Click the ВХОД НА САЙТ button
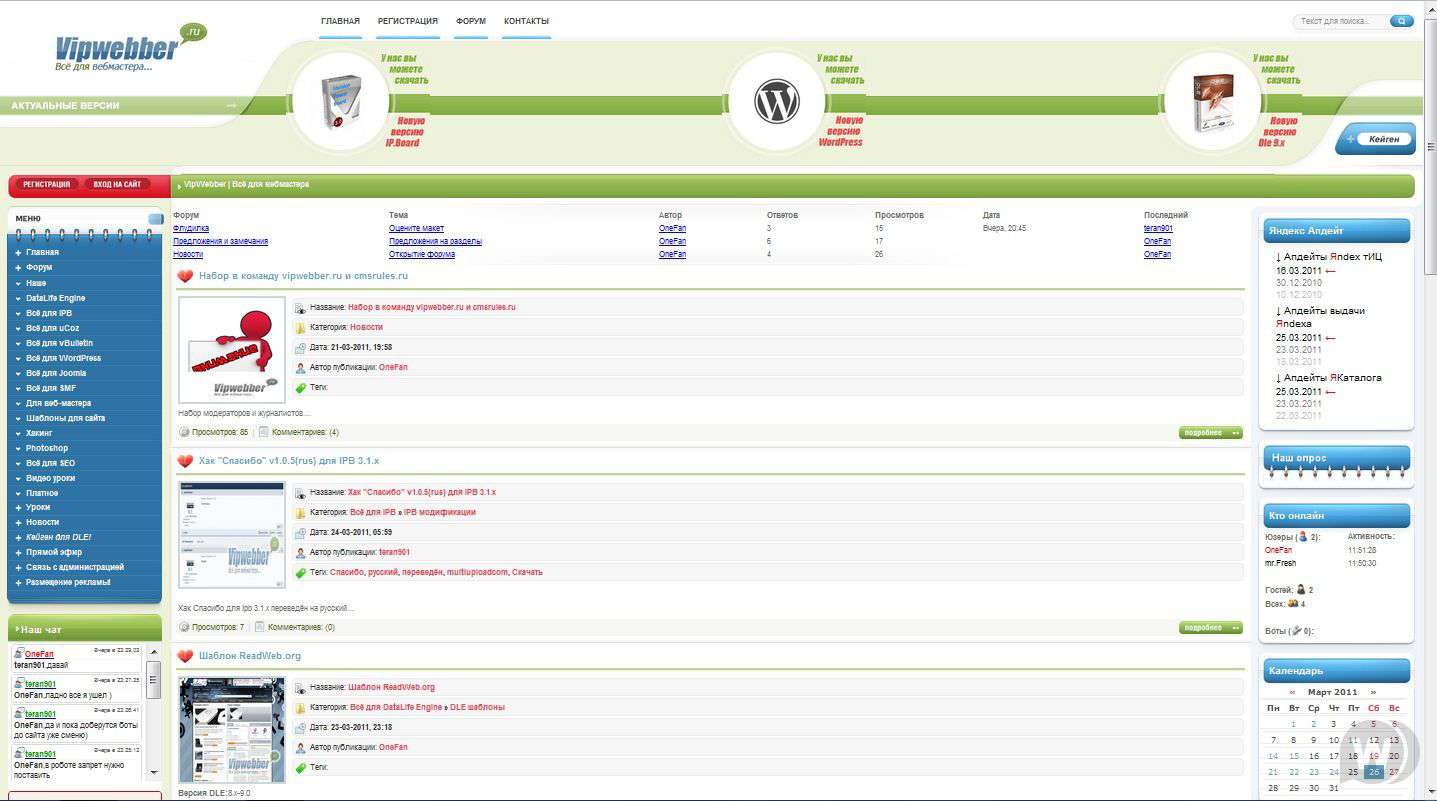1437x801 pixels. click(117, 184)
